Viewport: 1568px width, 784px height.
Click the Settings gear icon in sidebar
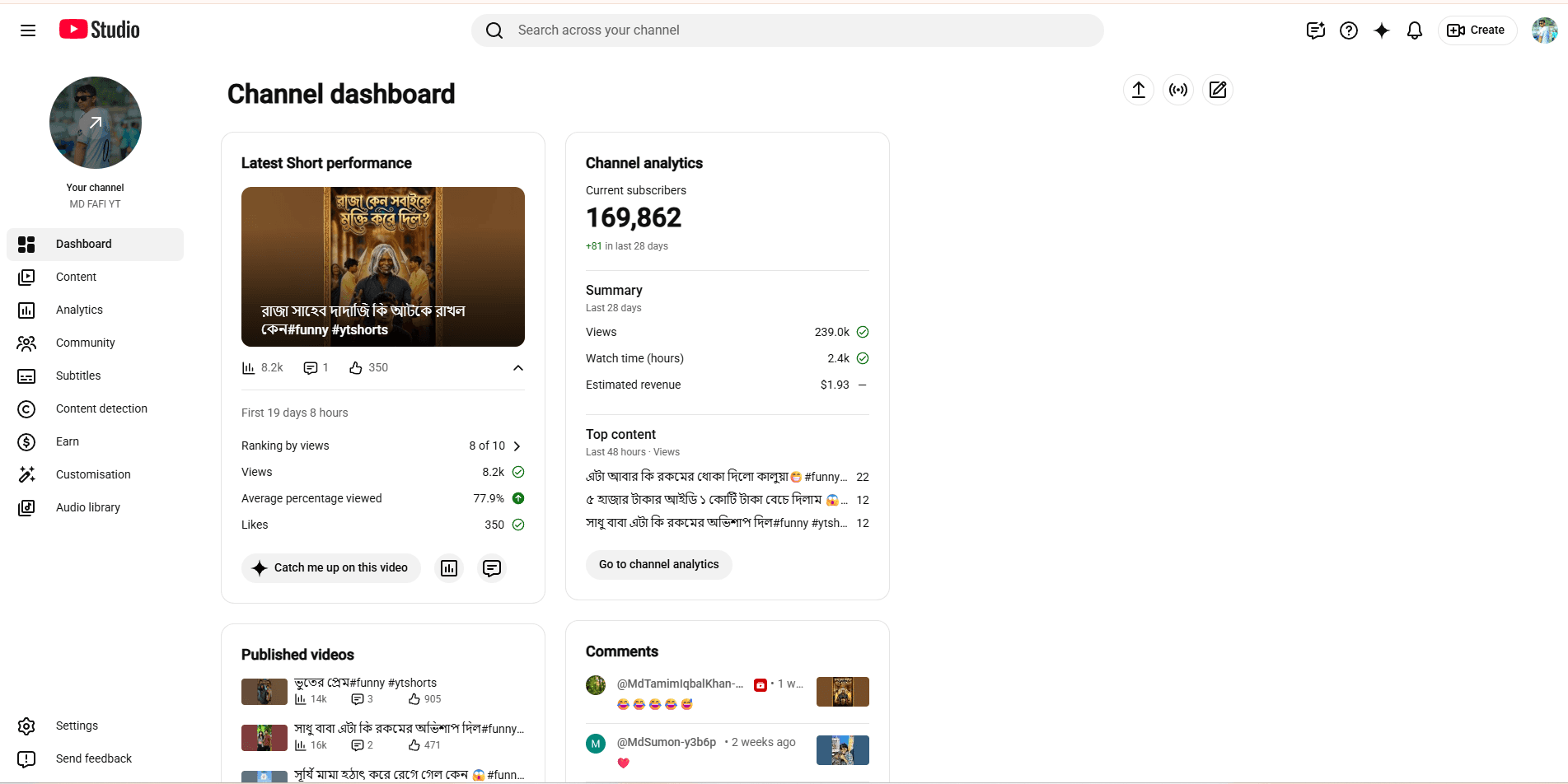(26, 726)
